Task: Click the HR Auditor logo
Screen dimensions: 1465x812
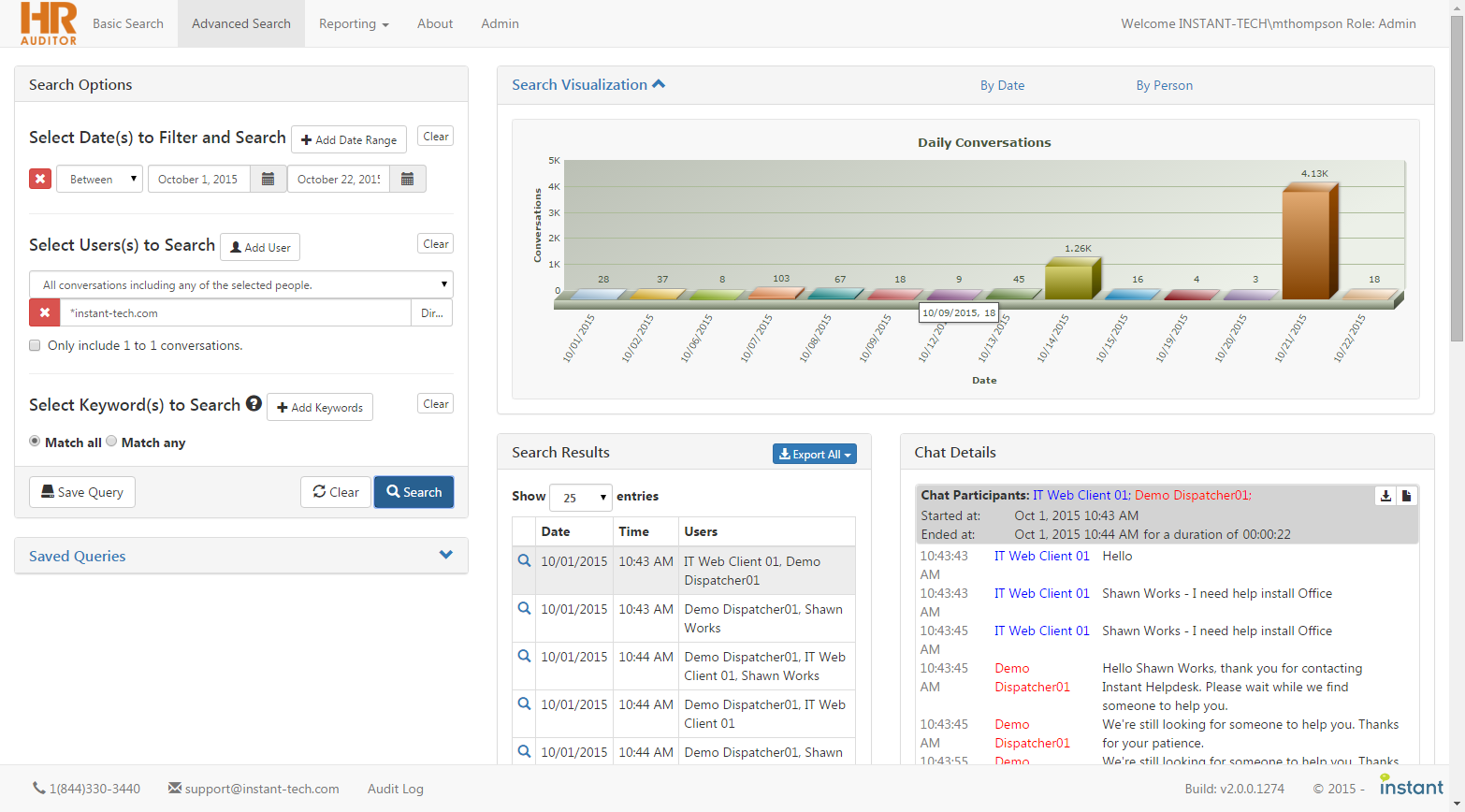Action: click(49, 23)
